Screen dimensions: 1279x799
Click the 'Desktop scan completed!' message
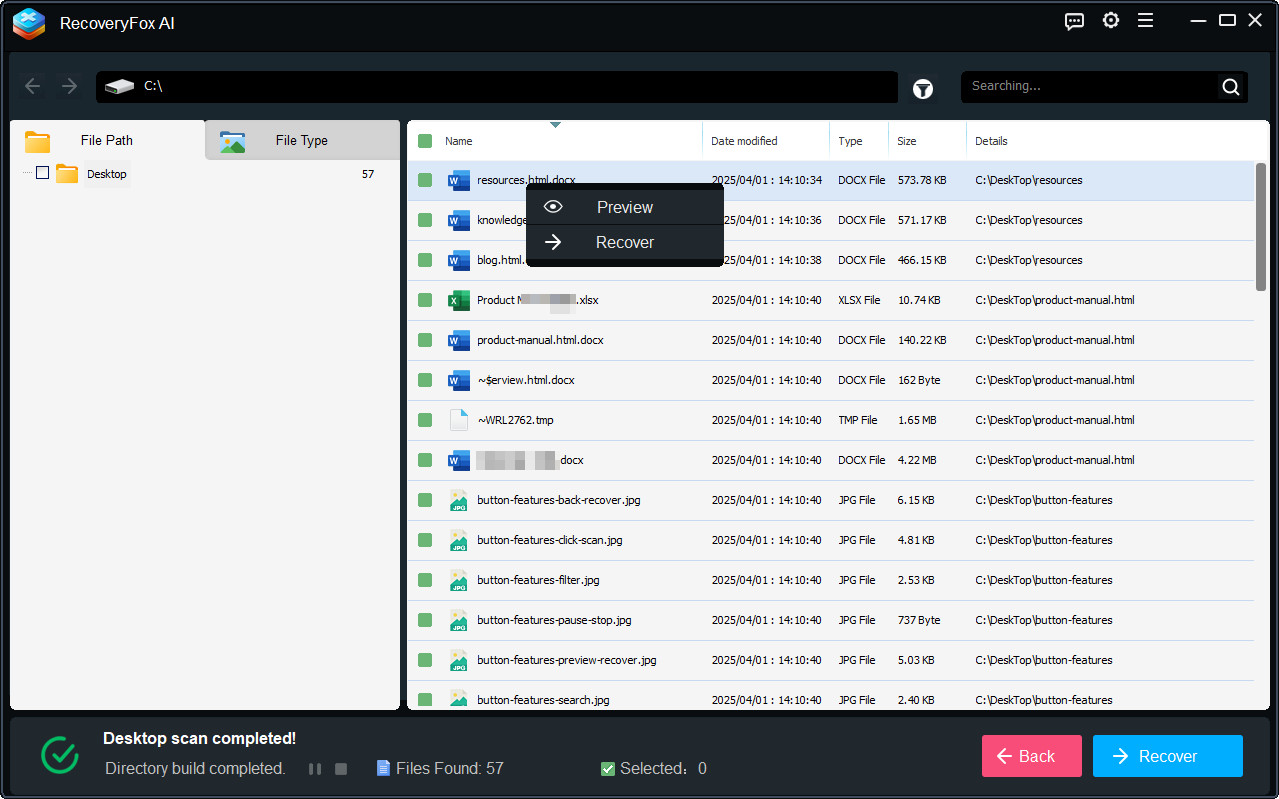point(200,739)
